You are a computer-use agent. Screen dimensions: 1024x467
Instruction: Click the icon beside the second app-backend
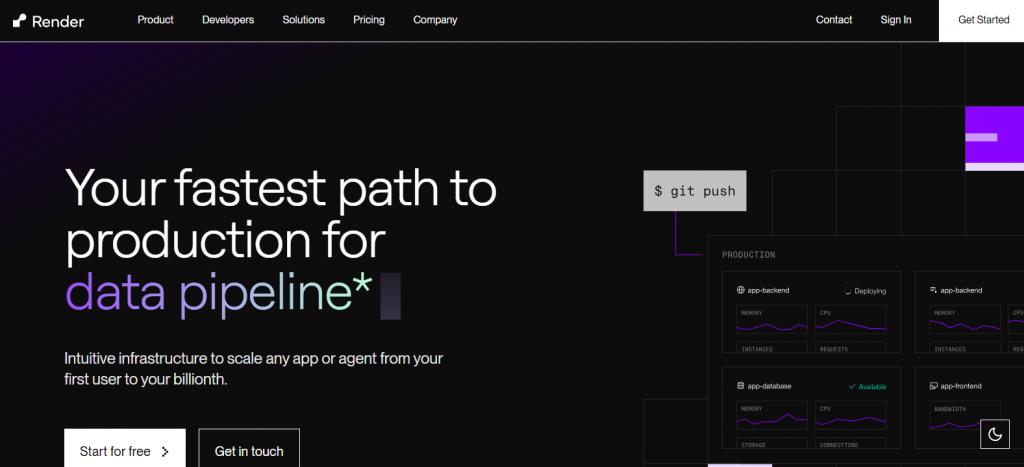tap(934, 290)
